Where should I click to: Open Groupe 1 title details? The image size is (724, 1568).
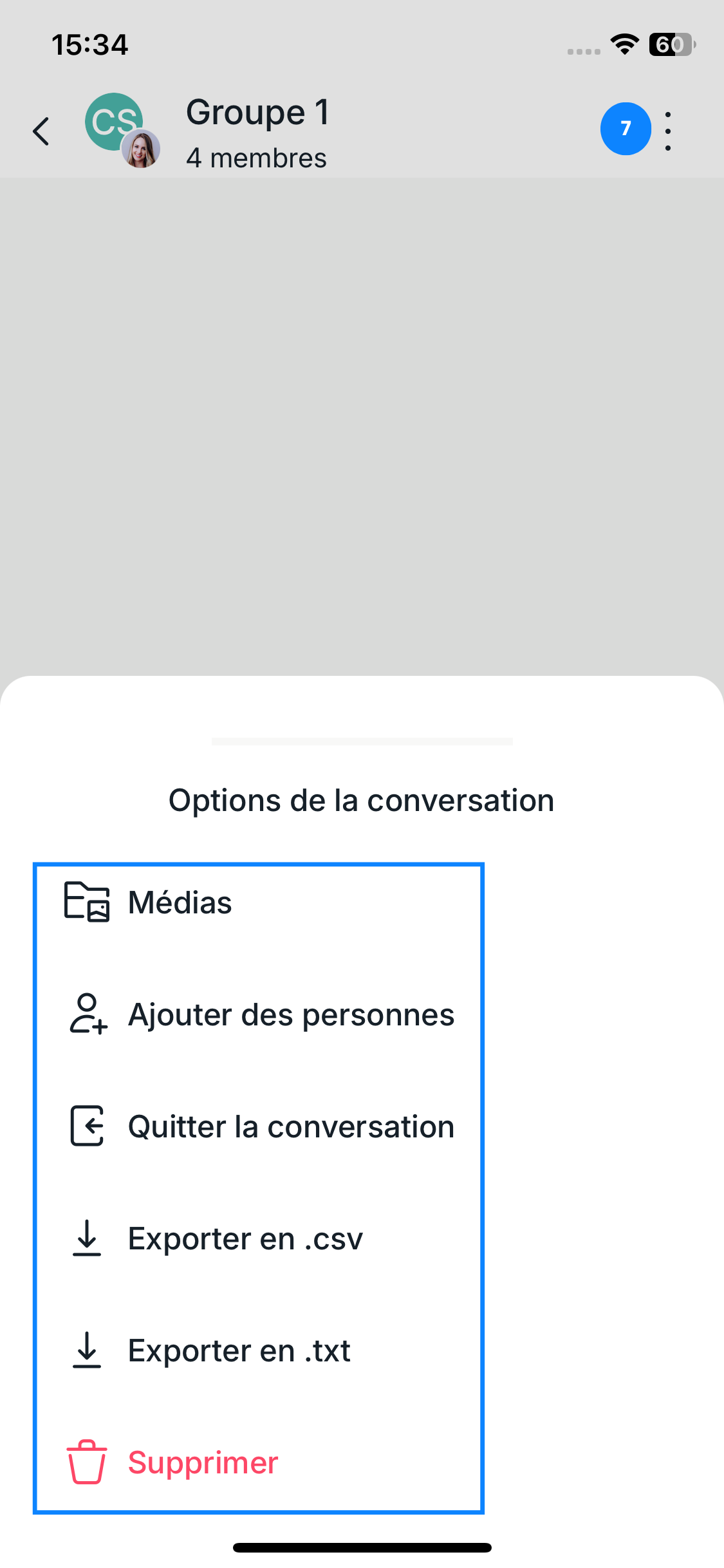(x=257, y=112)
